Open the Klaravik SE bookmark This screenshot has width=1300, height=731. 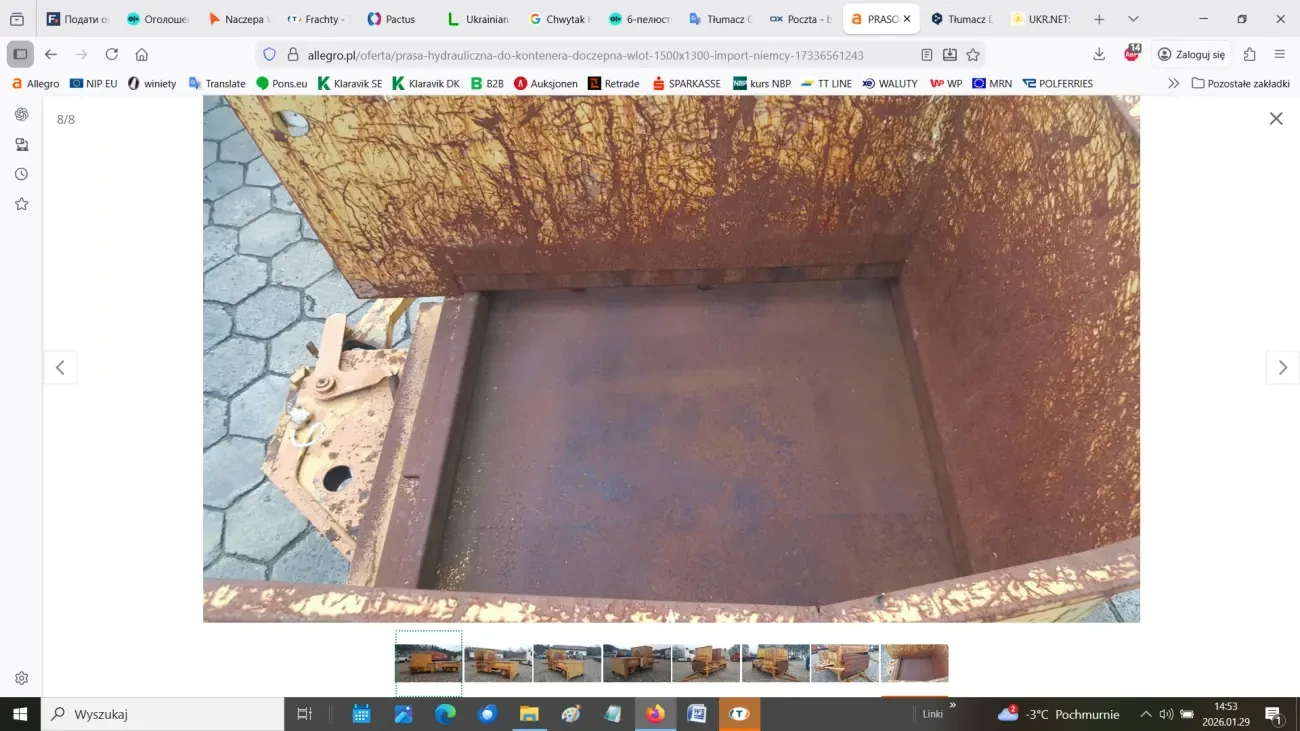(x=350, y=84)
